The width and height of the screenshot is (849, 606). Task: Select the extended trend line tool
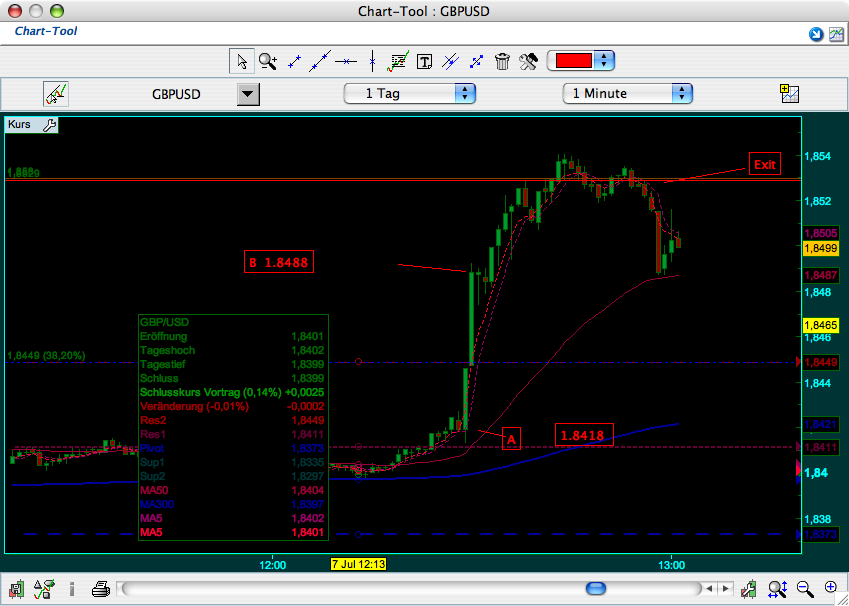coord(319,61)
